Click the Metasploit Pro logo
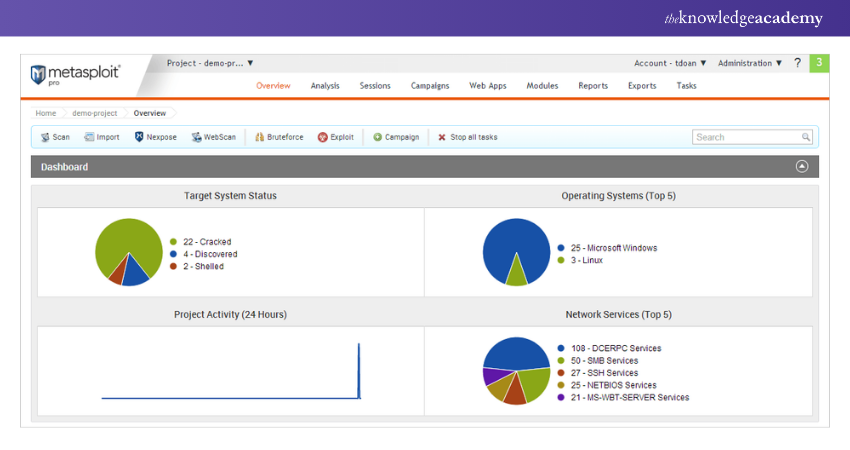This screenshot has width=850, height=450. [x=75, y=75]
